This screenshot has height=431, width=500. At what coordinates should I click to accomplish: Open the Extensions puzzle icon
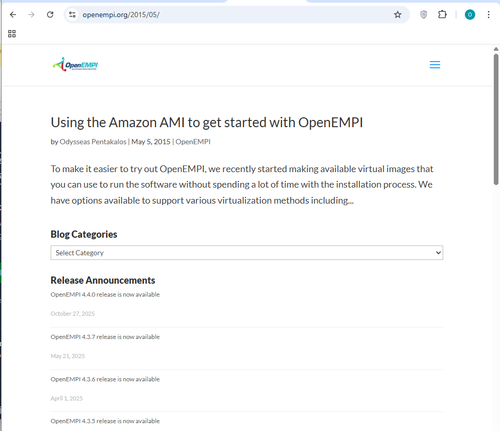click(x=442, y=15)
